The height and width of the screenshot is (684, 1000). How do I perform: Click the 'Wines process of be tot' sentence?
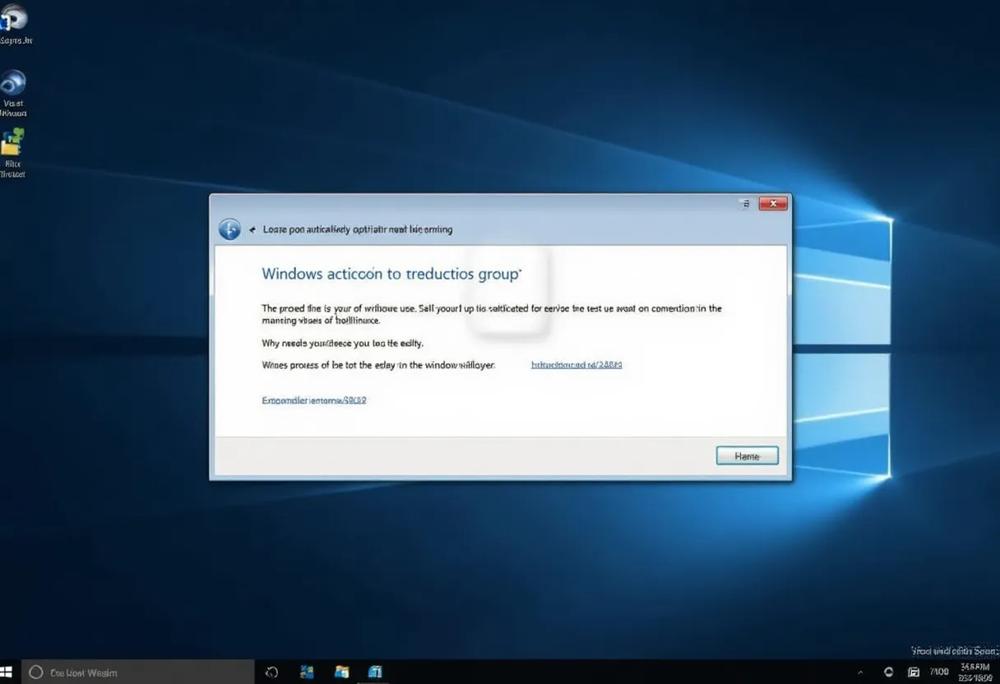pyautogui.click(x=378, y=365)
